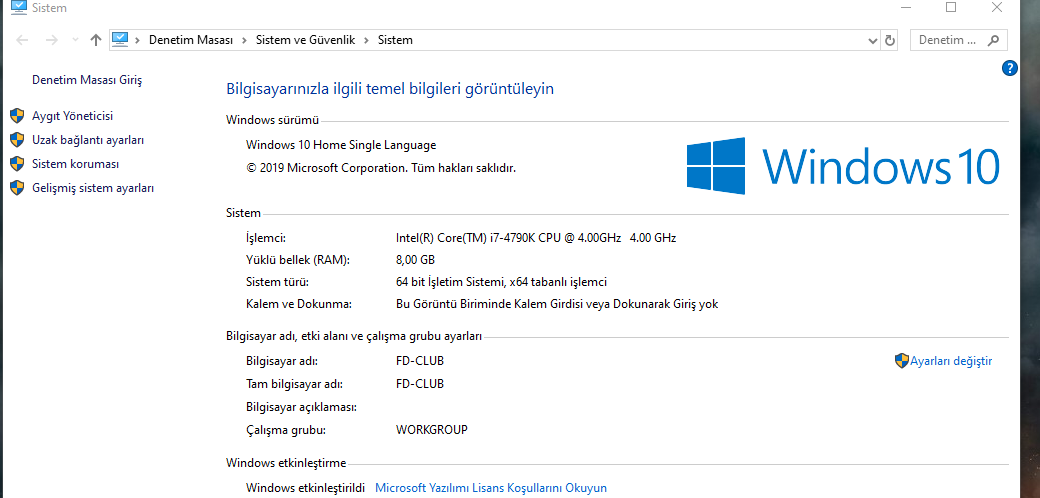
Task: Click the shield icon next to Ayarları değiştir
Action: point(901,361)
